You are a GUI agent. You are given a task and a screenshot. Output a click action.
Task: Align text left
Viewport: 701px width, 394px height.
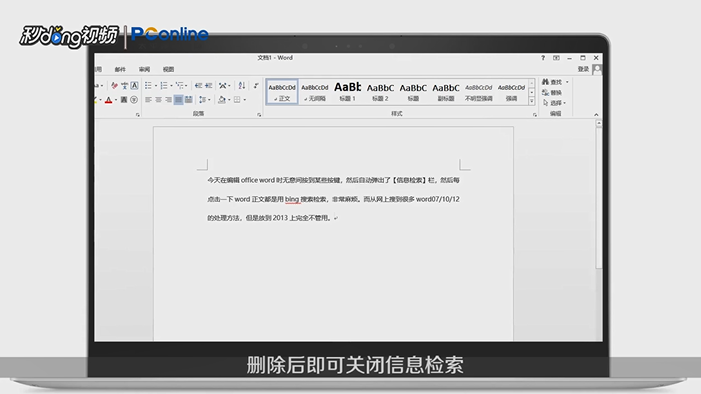pyautogui.click(x=148, y=100)
